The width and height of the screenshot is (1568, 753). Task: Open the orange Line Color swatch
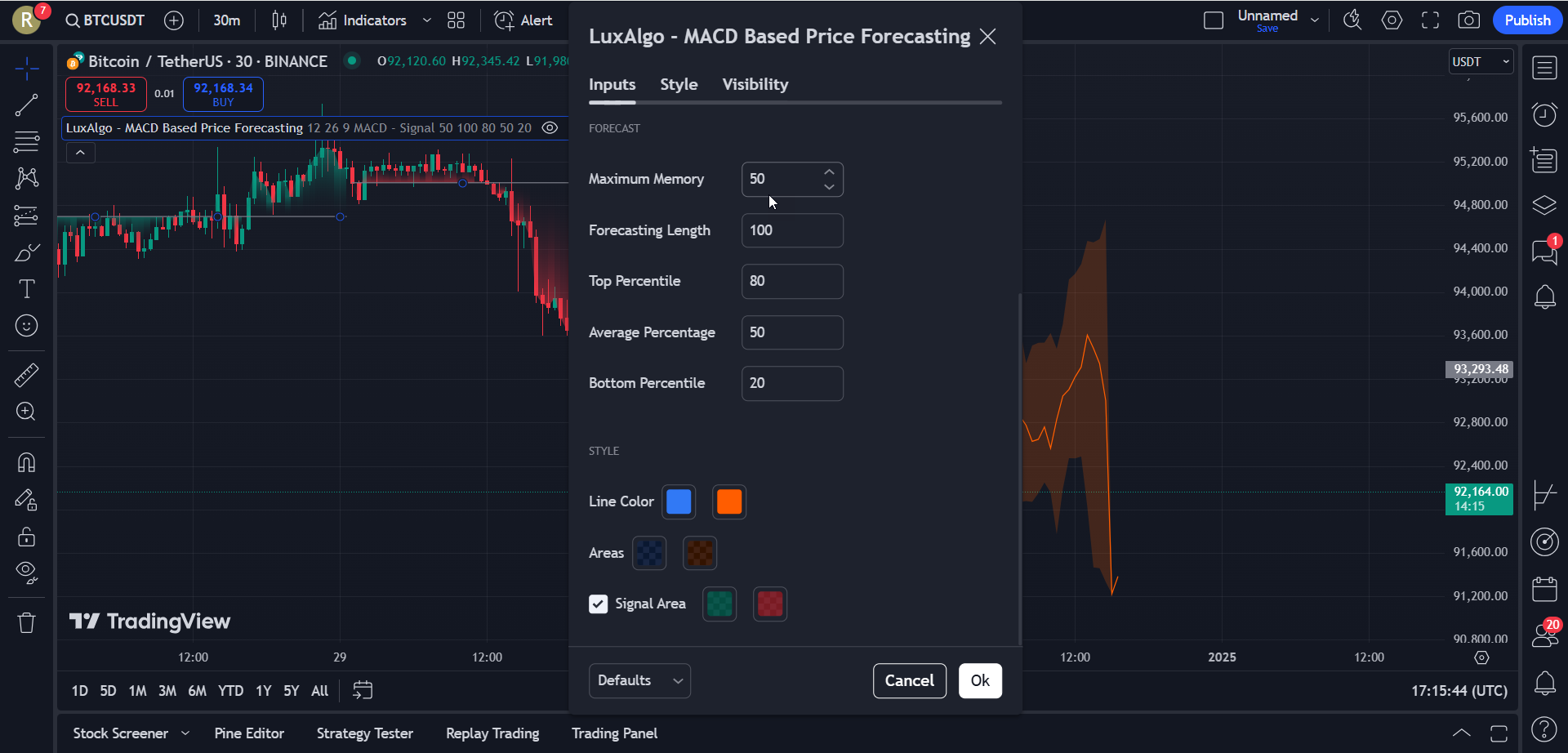[x=728, y=501]
